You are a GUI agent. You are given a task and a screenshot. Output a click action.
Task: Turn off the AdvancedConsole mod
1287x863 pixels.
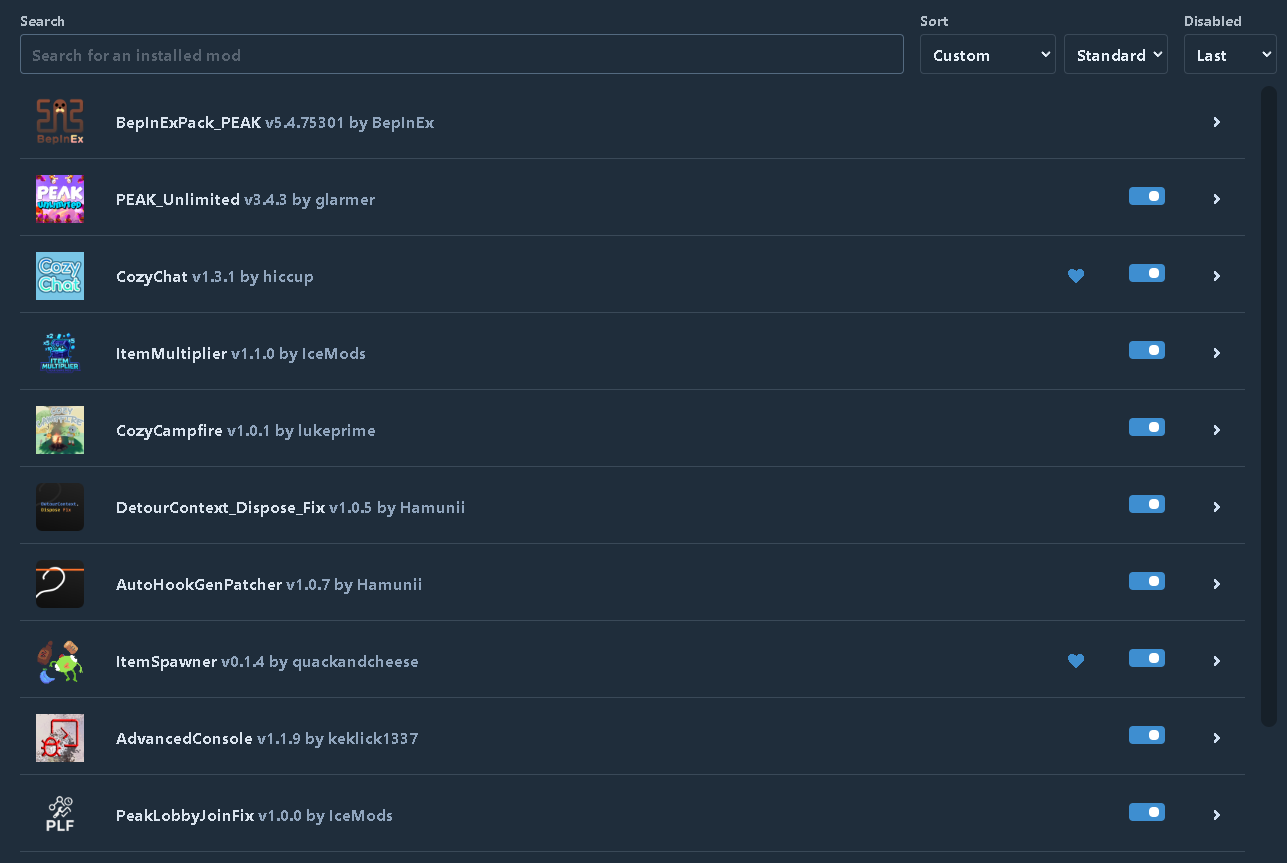tap(1147, 736)
